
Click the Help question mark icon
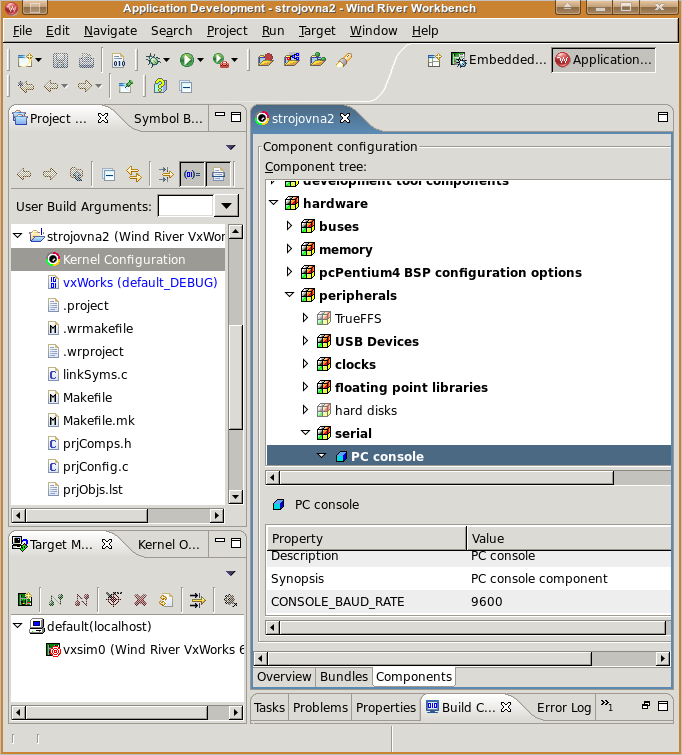pos(160,87)
